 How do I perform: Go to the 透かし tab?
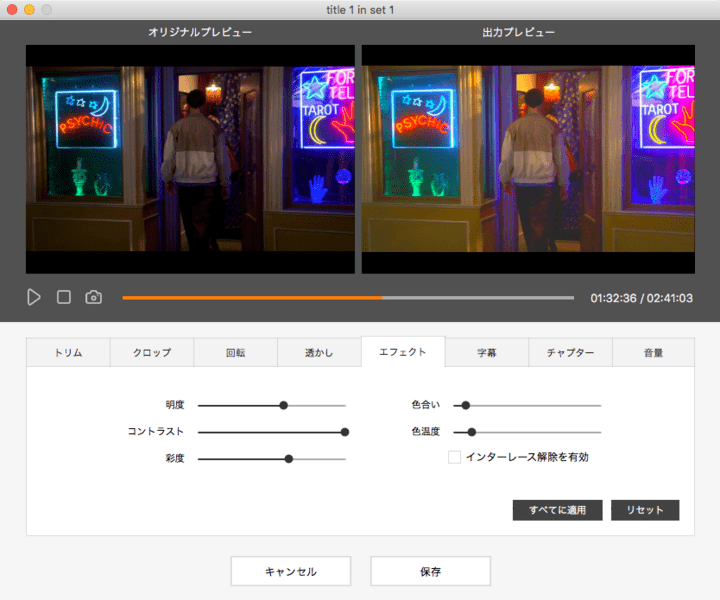click(x=319, y=353)
